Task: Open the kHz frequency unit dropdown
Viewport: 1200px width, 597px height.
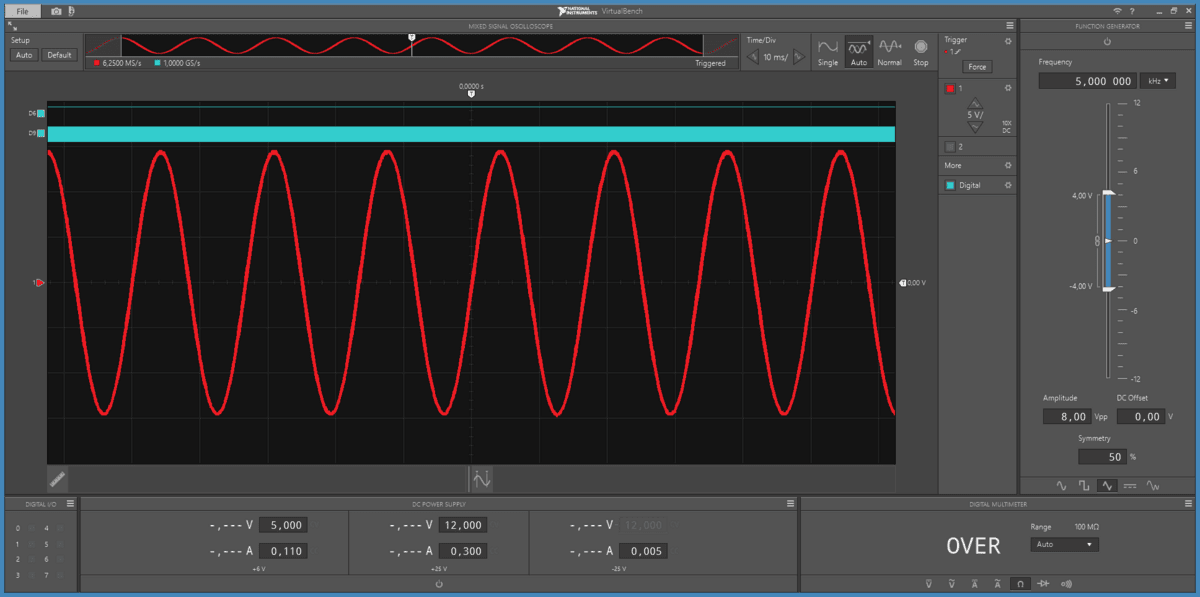Action: [x=1158, y=81]
